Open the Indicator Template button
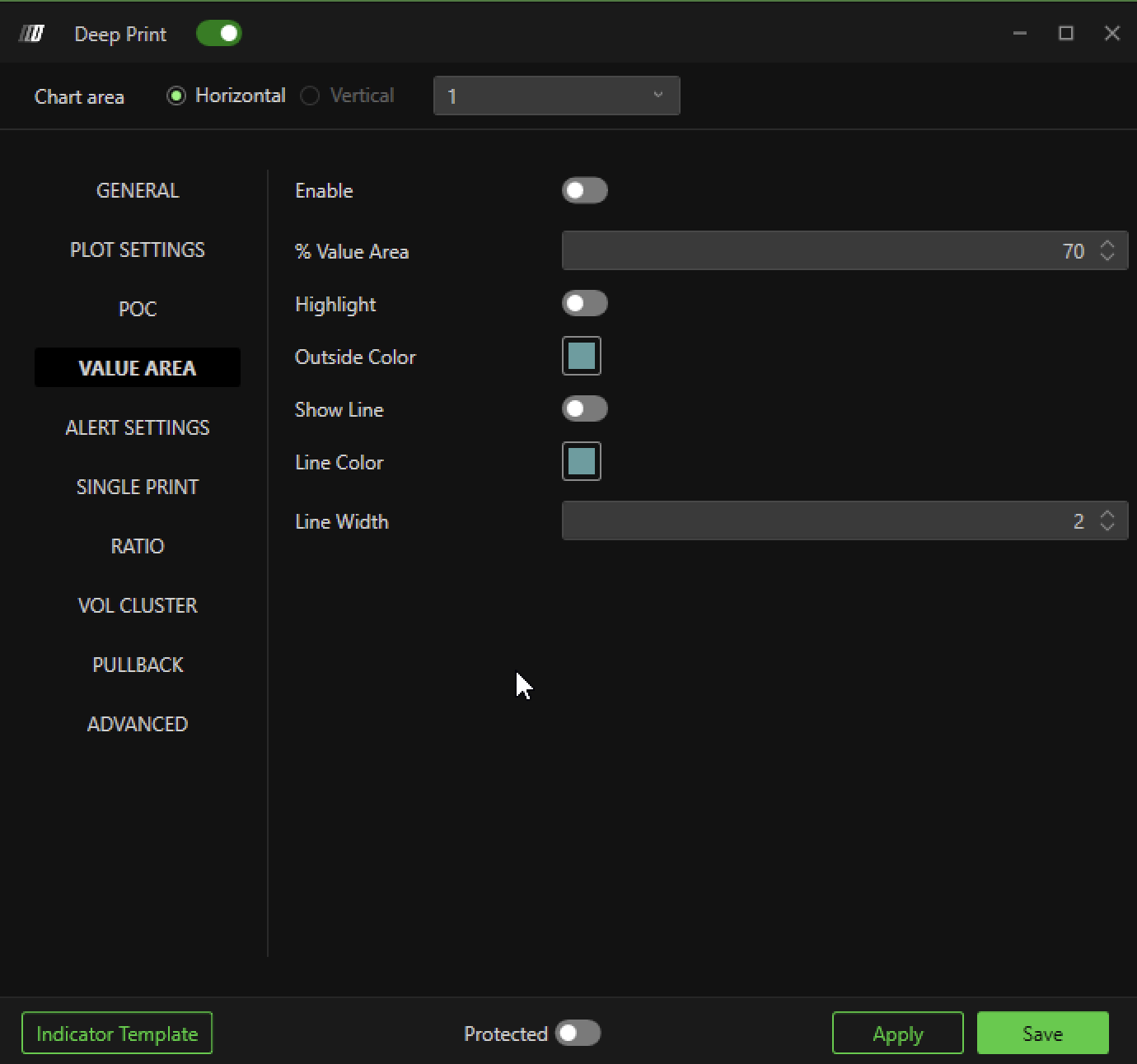The image size is (1137, 1064). [117, 1034]
